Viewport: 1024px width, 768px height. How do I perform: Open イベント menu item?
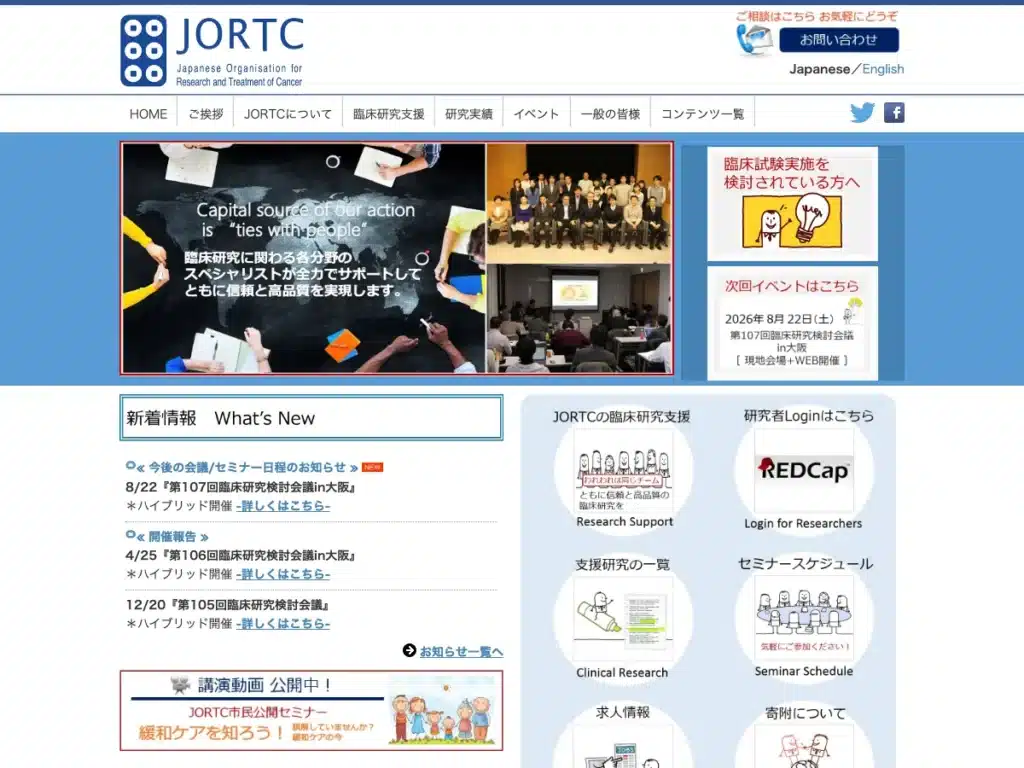(x=536, y=114)
